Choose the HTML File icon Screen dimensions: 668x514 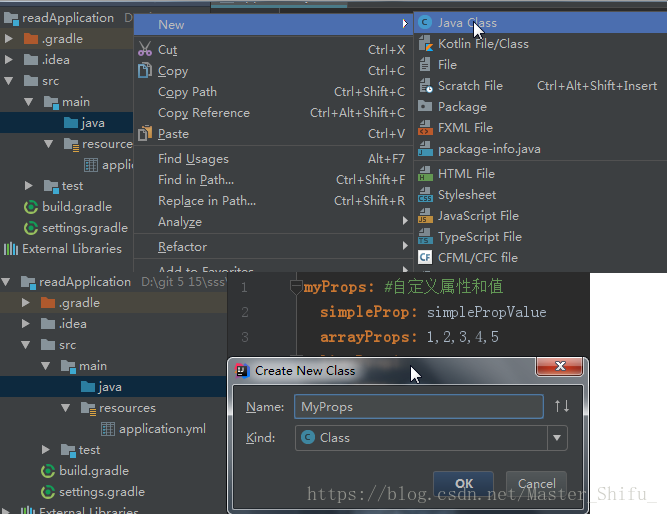tap(425, 174)
